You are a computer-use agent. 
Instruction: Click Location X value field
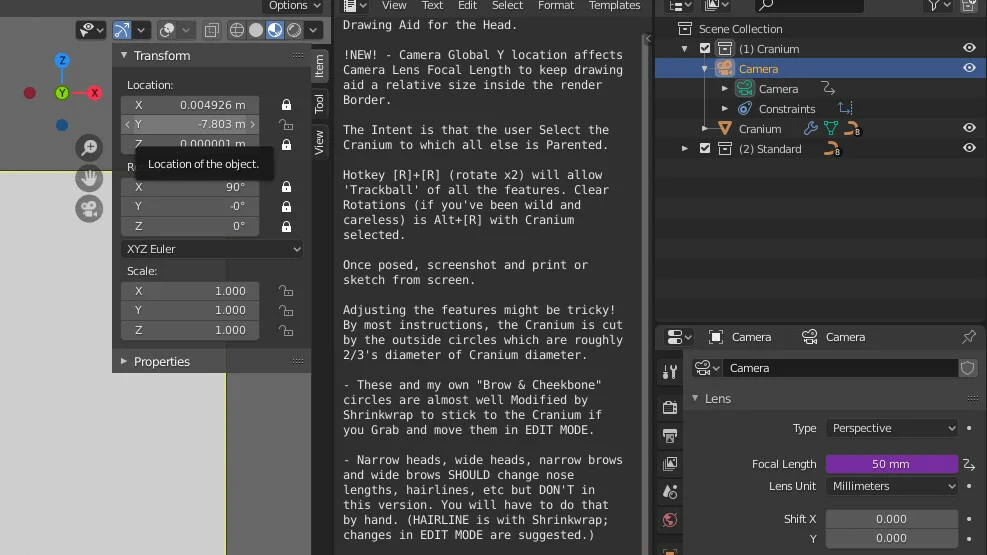[x=190, y=105]
